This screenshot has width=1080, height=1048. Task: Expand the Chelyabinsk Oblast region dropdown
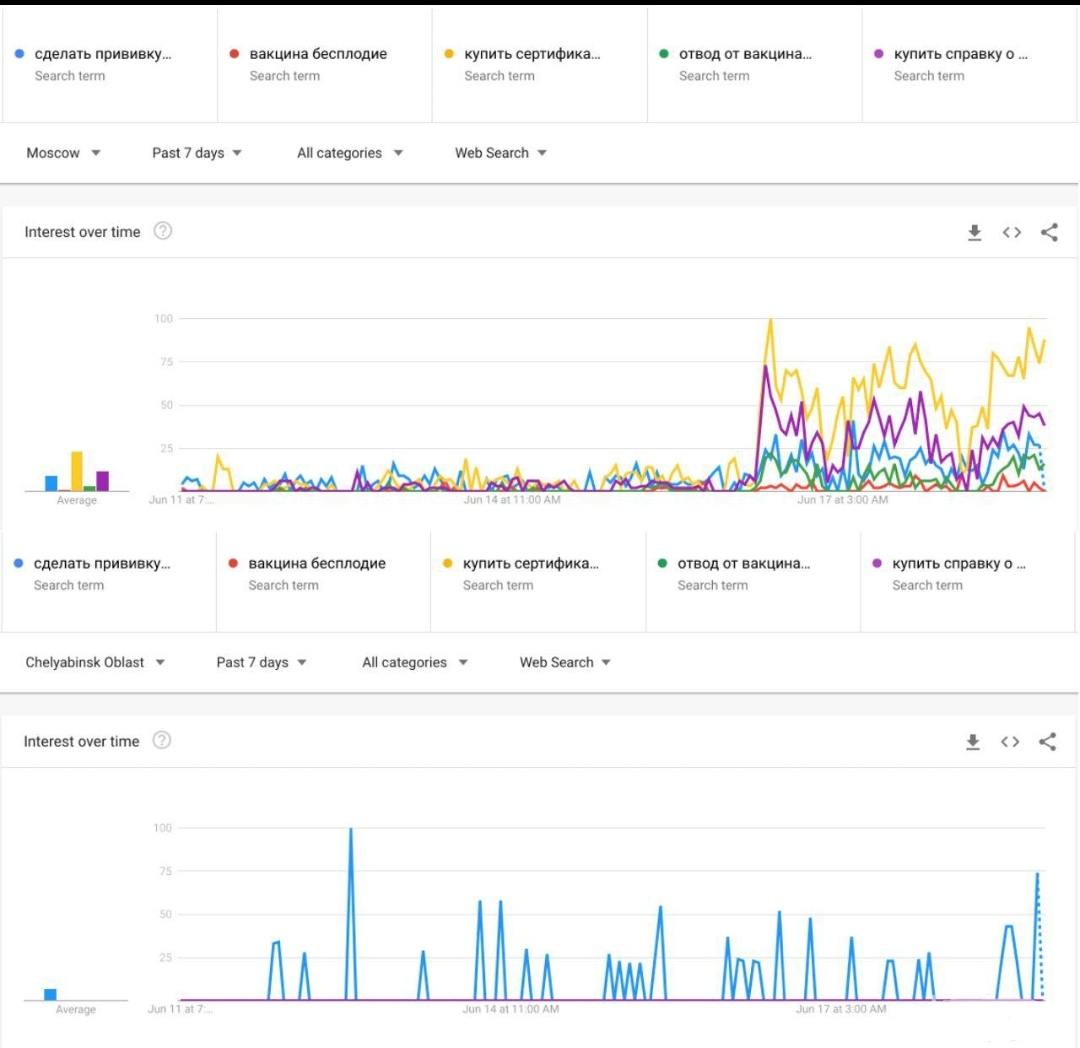pos(96,662)
